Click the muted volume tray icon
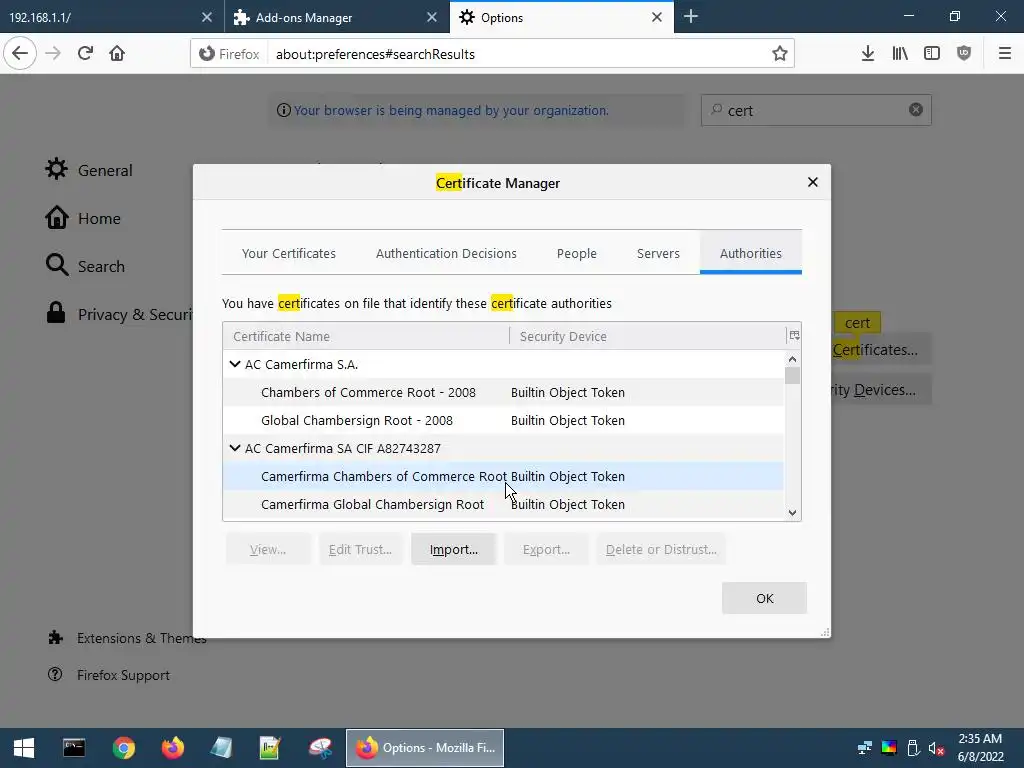The height and width of the screenshot is (768, 1024). (936, 748)
